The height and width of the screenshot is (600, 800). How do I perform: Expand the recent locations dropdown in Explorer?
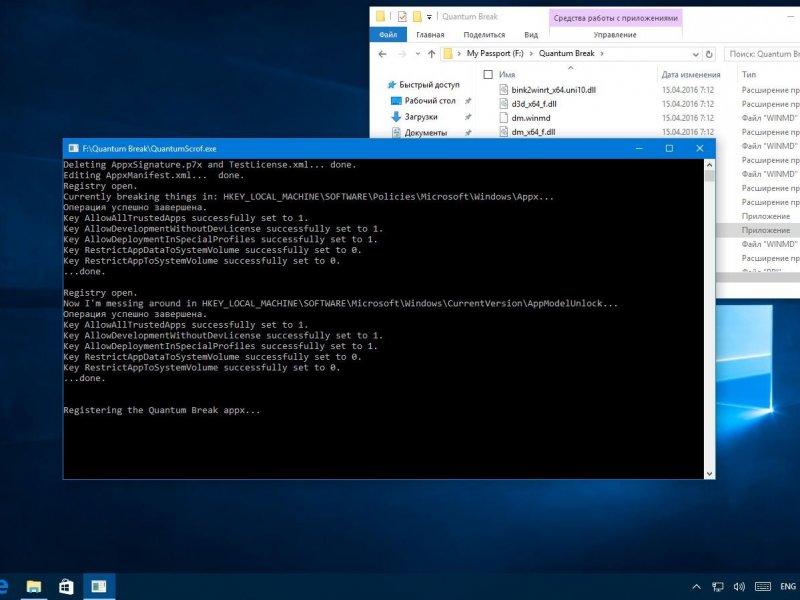coord(418,54)
